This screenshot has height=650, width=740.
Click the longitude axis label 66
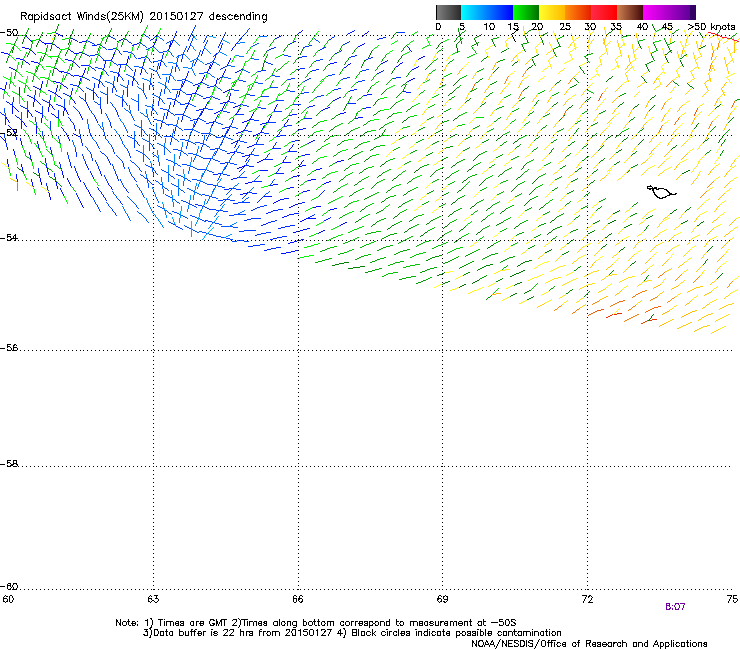[x=298, y=599]
